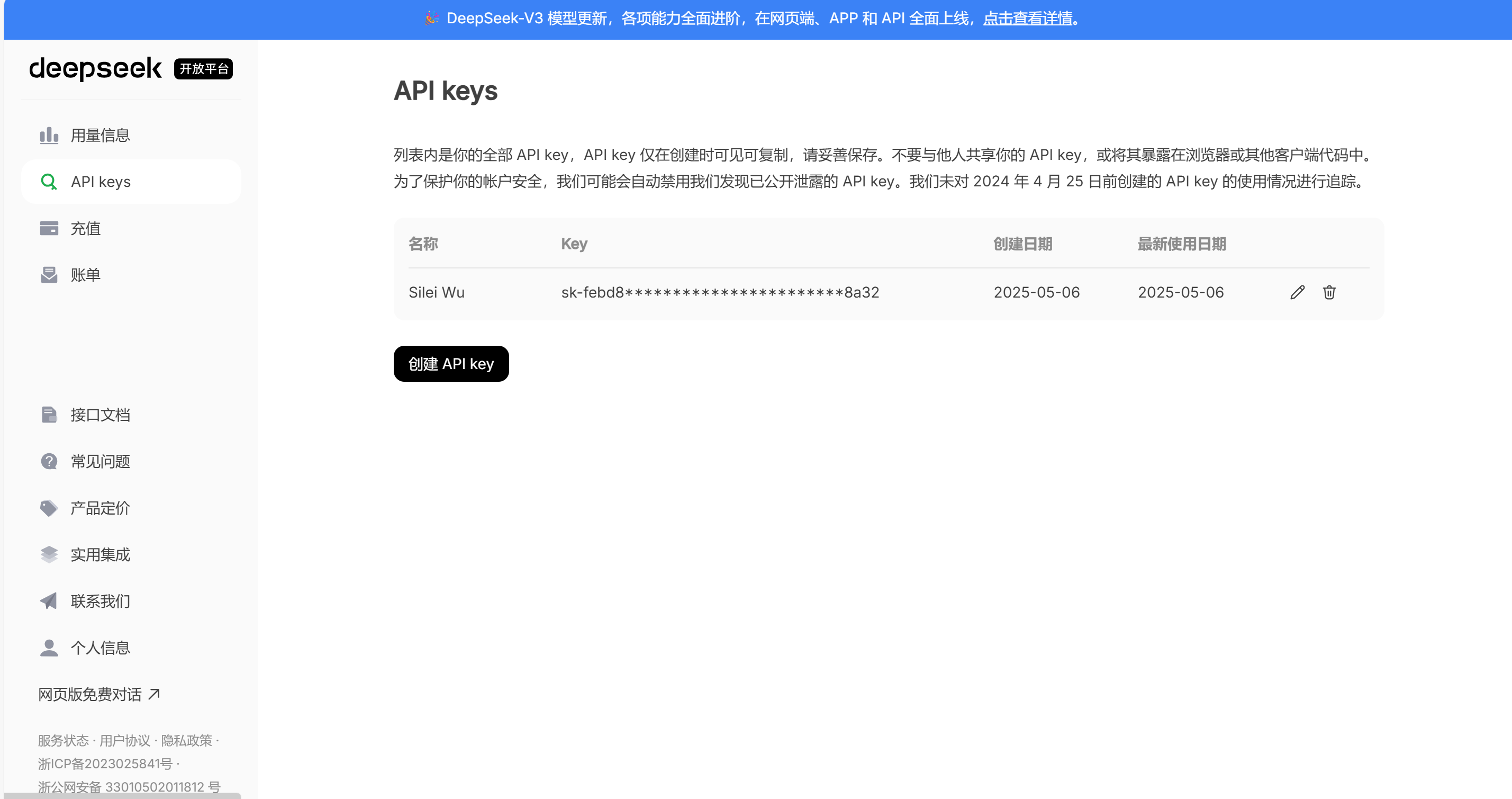Click the document icon beside 接口文档
The height and width of the screenshot is (799, 1512).
[x=49, y=415]
